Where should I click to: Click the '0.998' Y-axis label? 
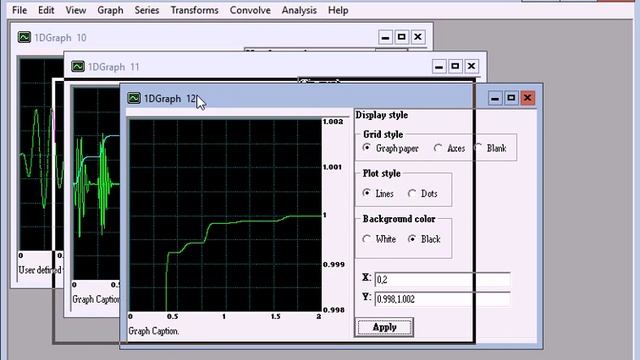pos(334,310)
